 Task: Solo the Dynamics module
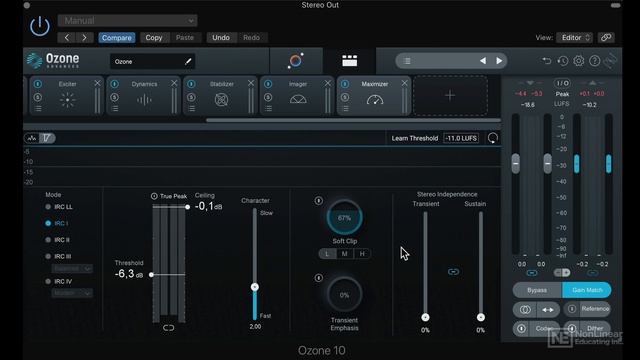click(x=114, y=97)
